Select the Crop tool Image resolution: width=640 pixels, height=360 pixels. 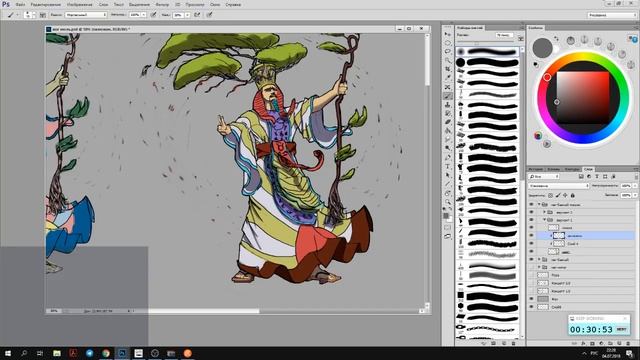[x=448, y=69]
